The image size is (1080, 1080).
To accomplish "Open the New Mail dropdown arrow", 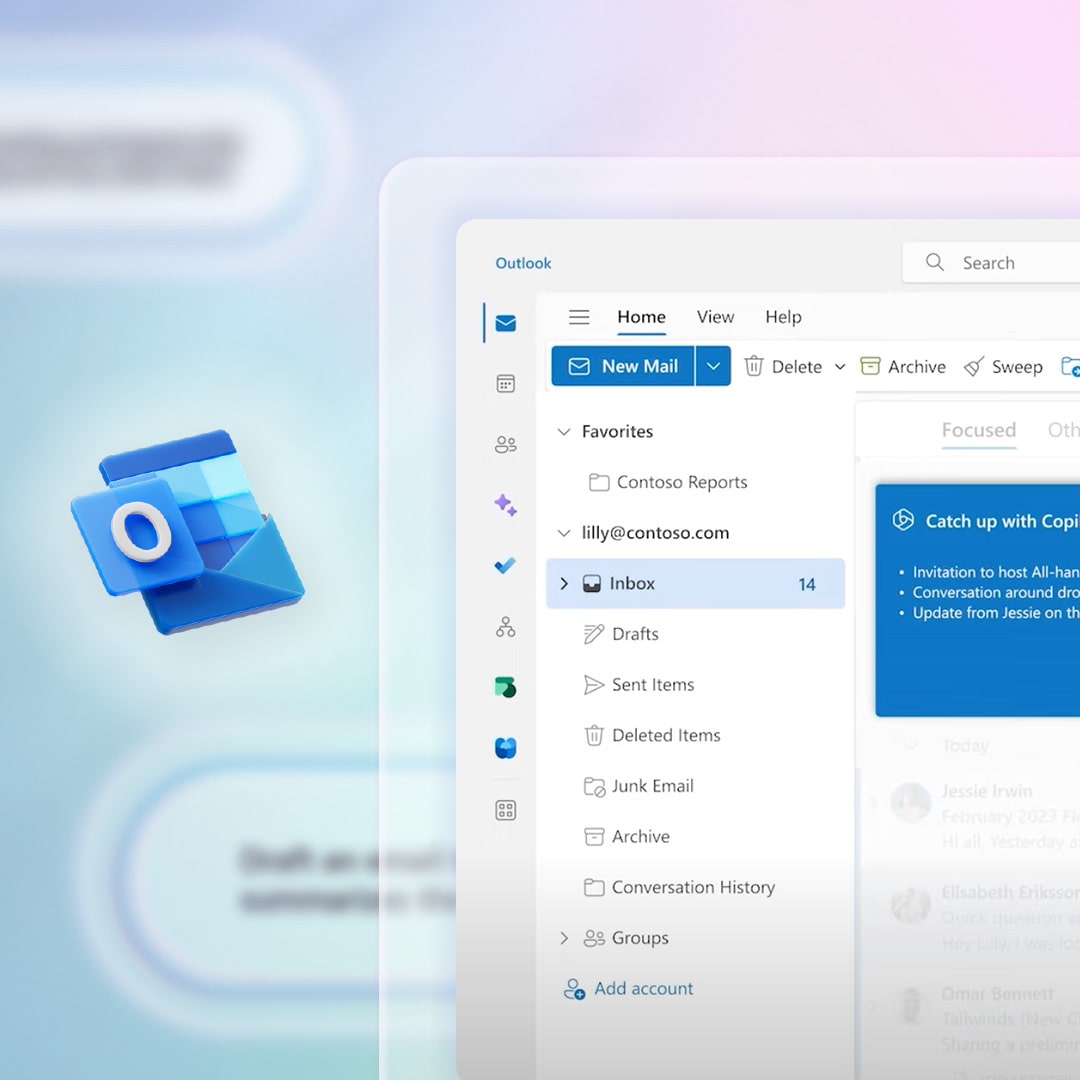I will coord(713,366).
